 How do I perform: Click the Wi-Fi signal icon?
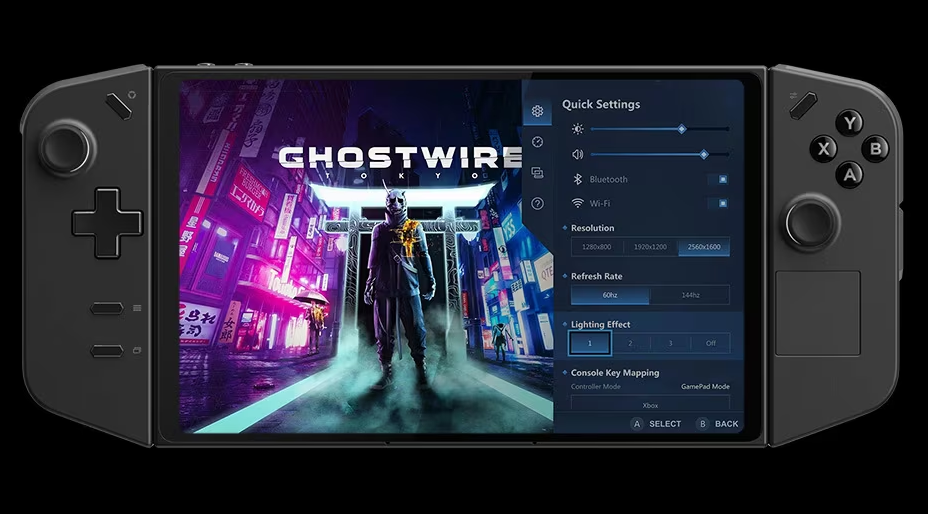click(x=578, y=203)
